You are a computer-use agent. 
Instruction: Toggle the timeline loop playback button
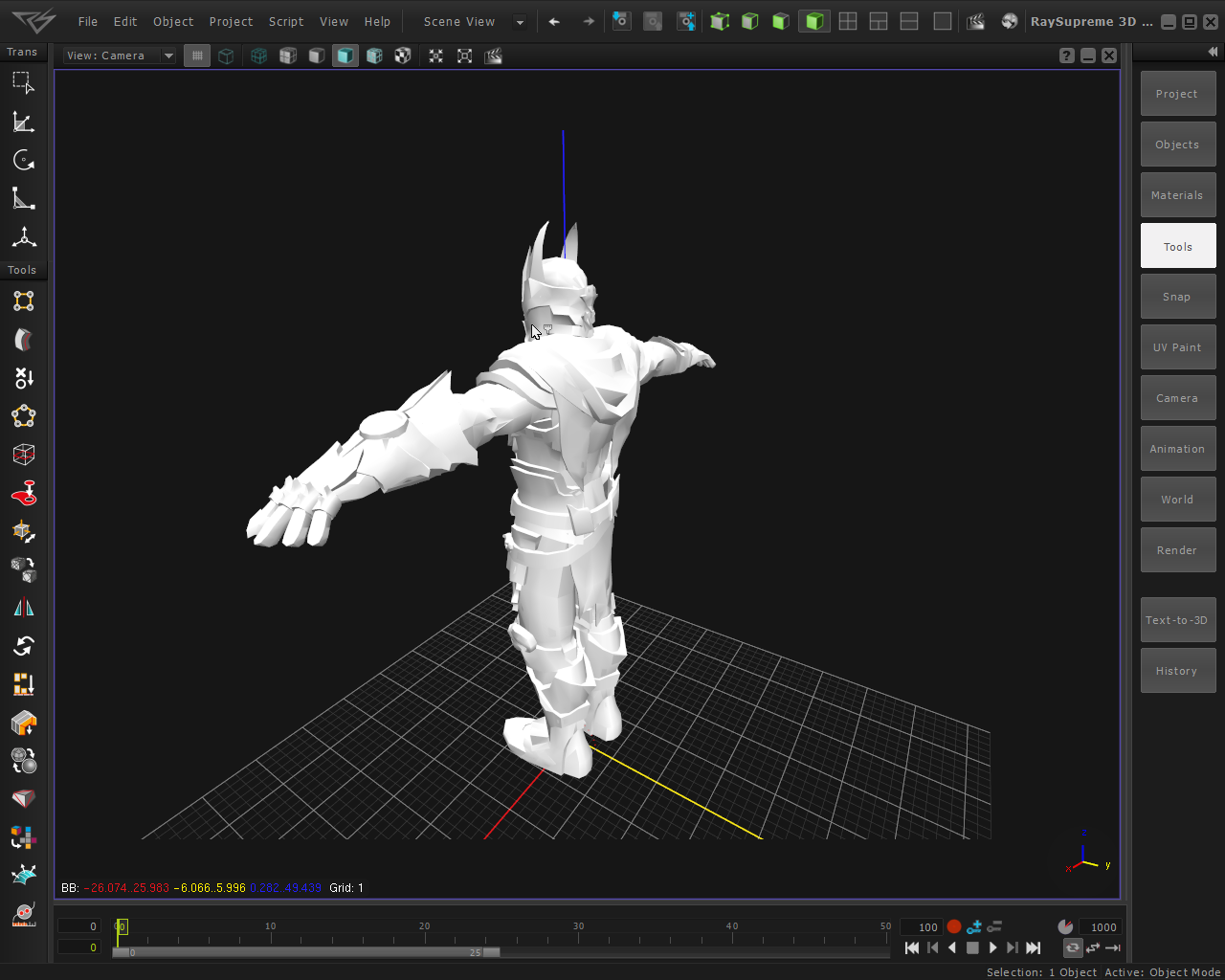[x=1072, y=947]
